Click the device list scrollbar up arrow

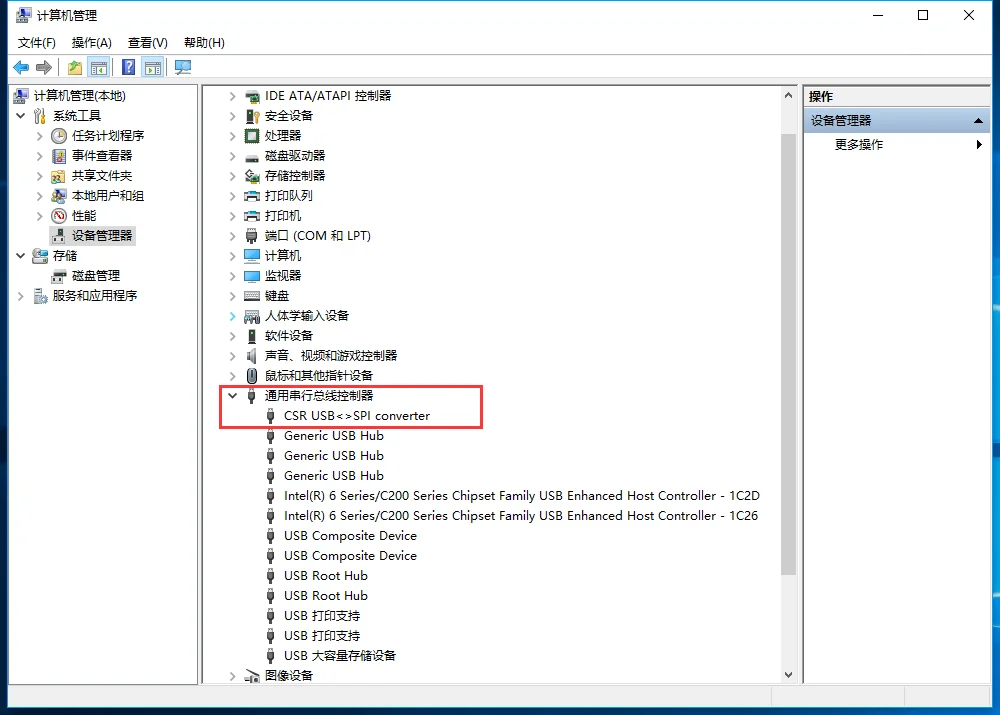pos(789,96)
